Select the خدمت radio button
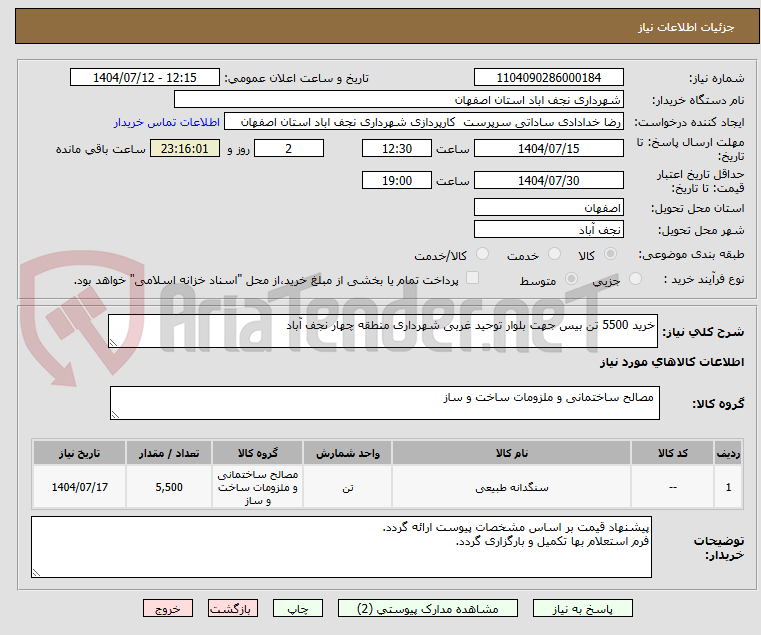Screen dimensions: 761x635 tap(554, 254)
